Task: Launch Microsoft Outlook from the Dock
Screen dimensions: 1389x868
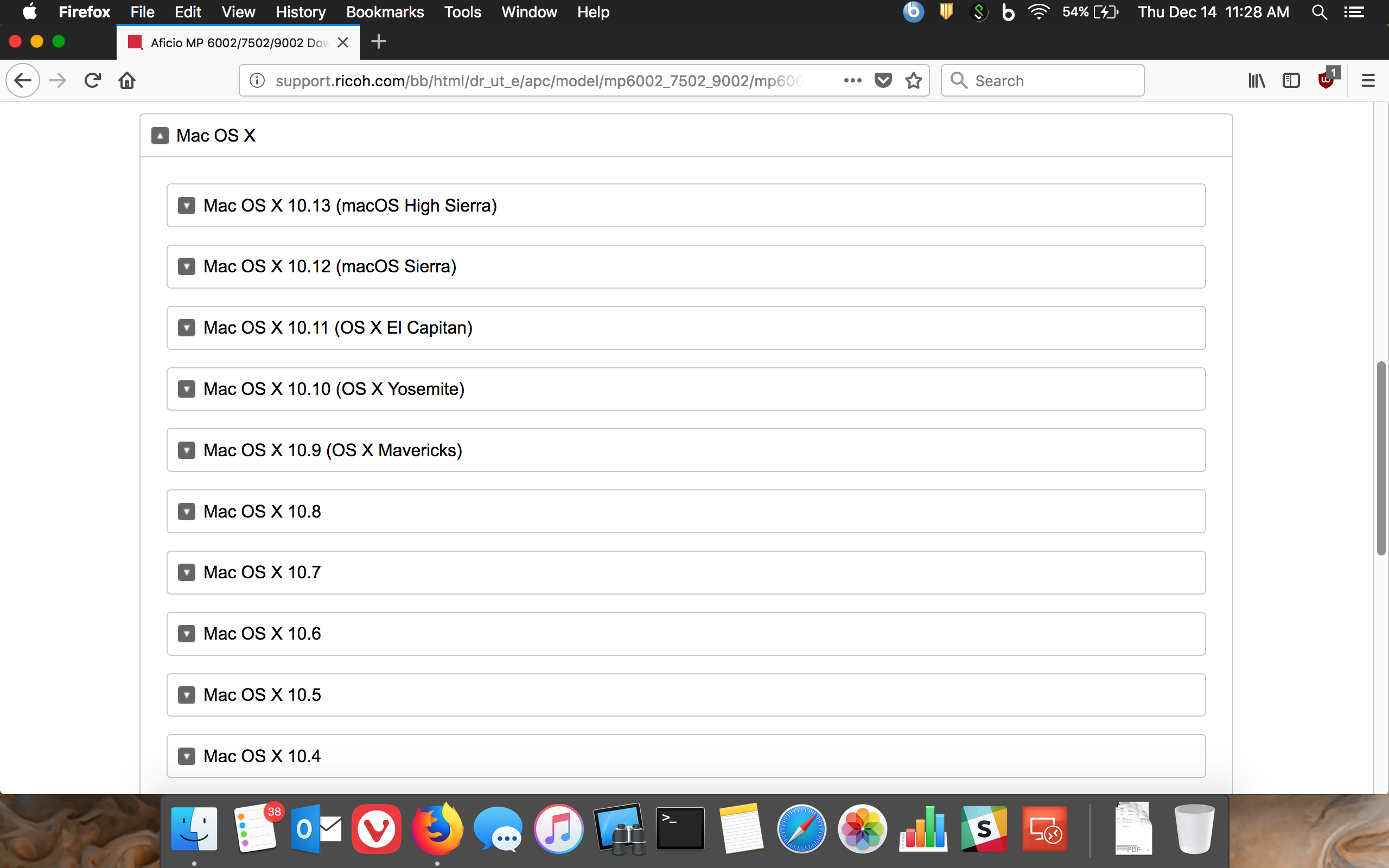Action: click(x=316, y=829)
